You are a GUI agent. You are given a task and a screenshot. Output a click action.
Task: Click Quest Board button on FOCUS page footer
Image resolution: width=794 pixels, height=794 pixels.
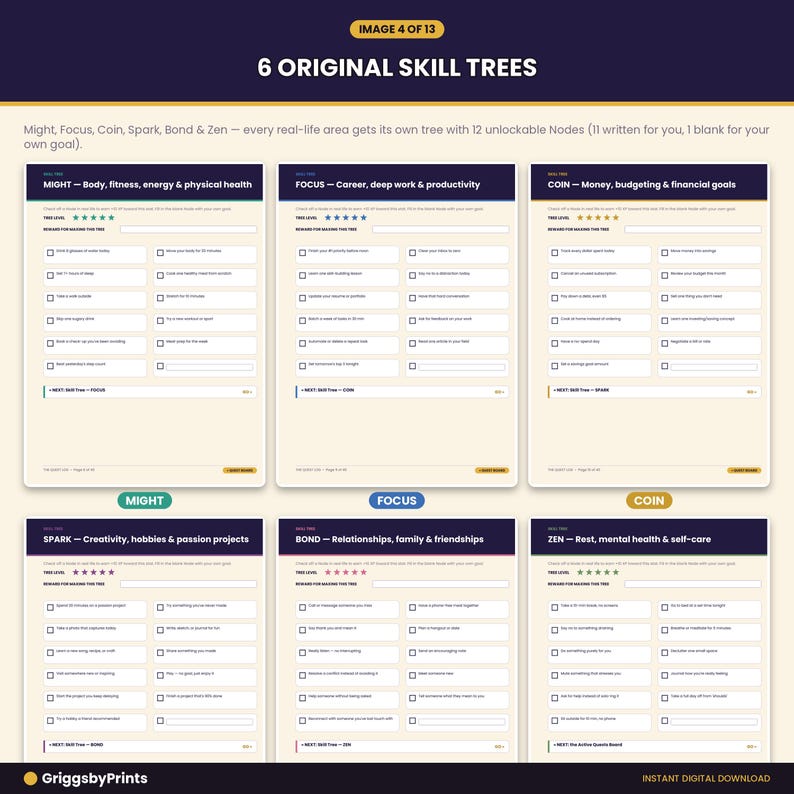tap(492, 470)
